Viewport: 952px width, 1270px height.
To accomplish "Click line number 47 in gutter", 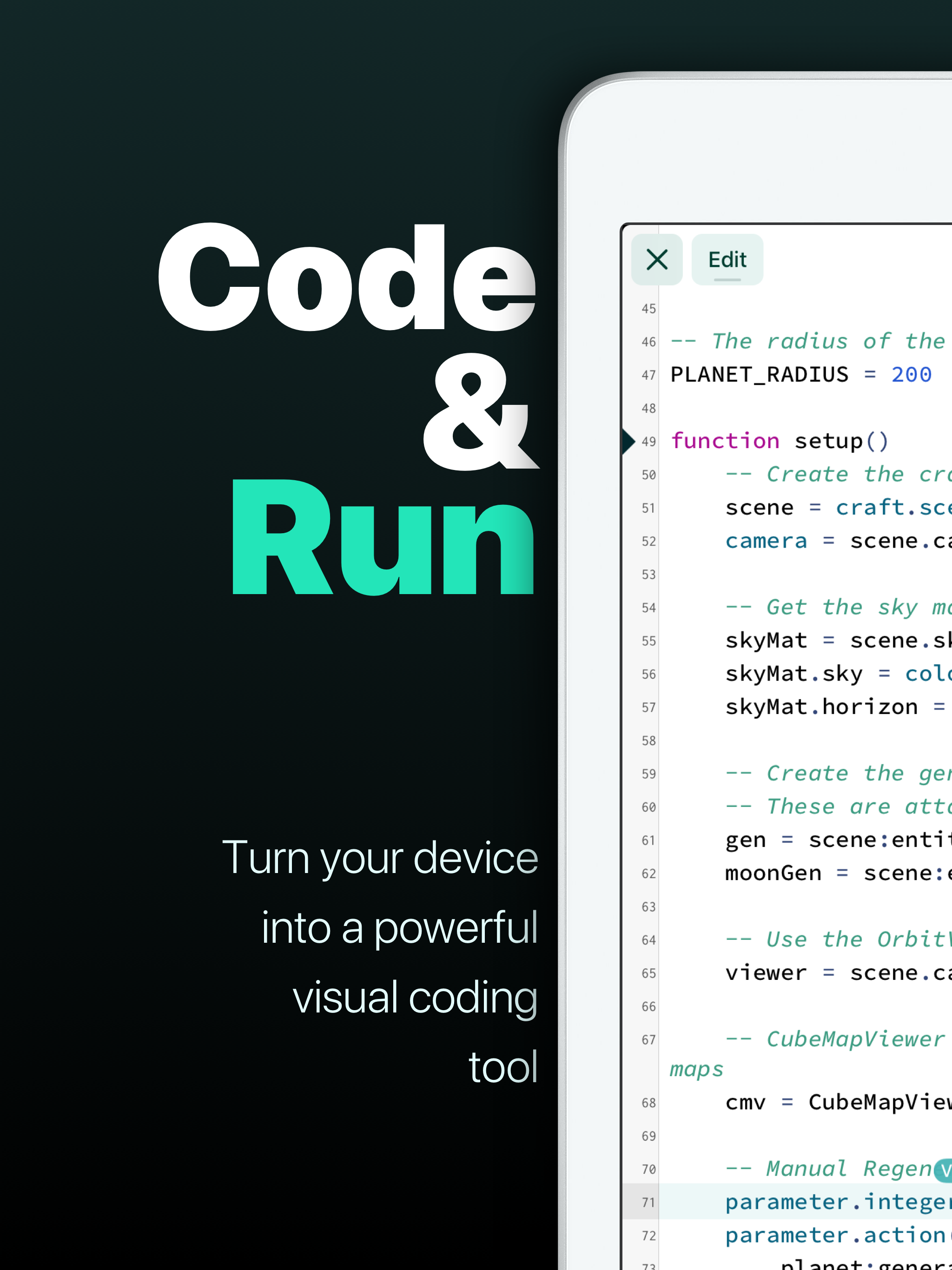I will 648,375.
